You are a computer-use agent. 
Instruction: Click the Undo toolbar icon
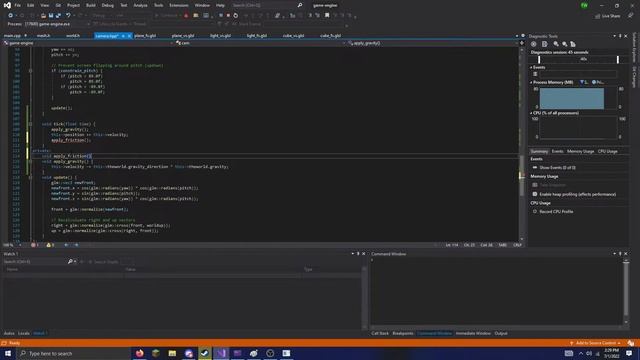[x=68, y=16]
